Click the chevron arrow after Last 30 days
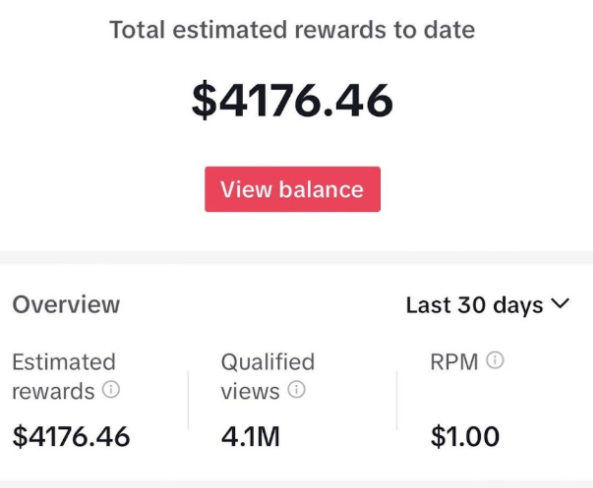The width and height of the screenshot is (593, 488). 560,303
